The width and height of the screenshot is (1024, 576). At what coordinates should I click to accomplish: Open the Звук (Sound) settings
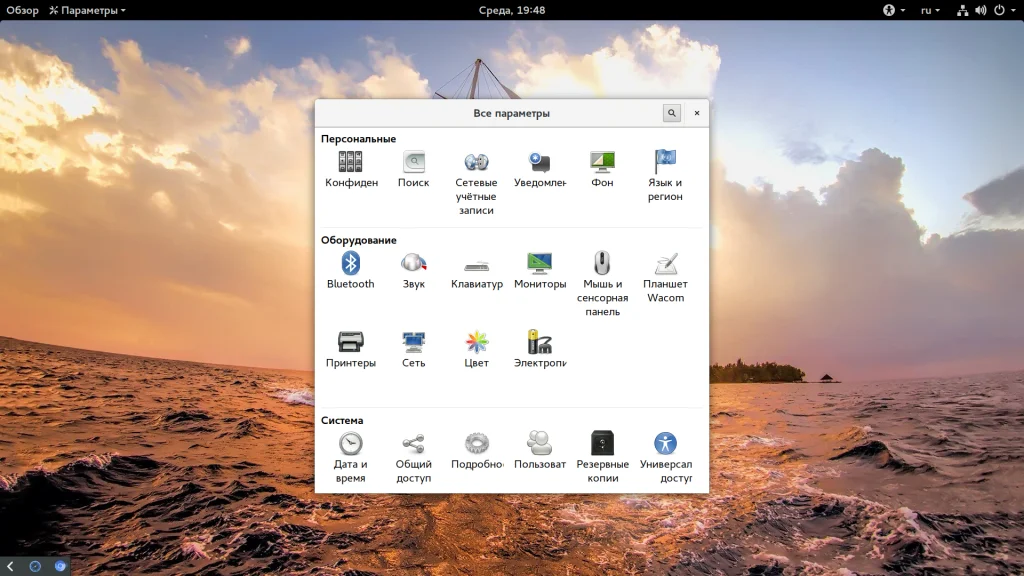413,264
